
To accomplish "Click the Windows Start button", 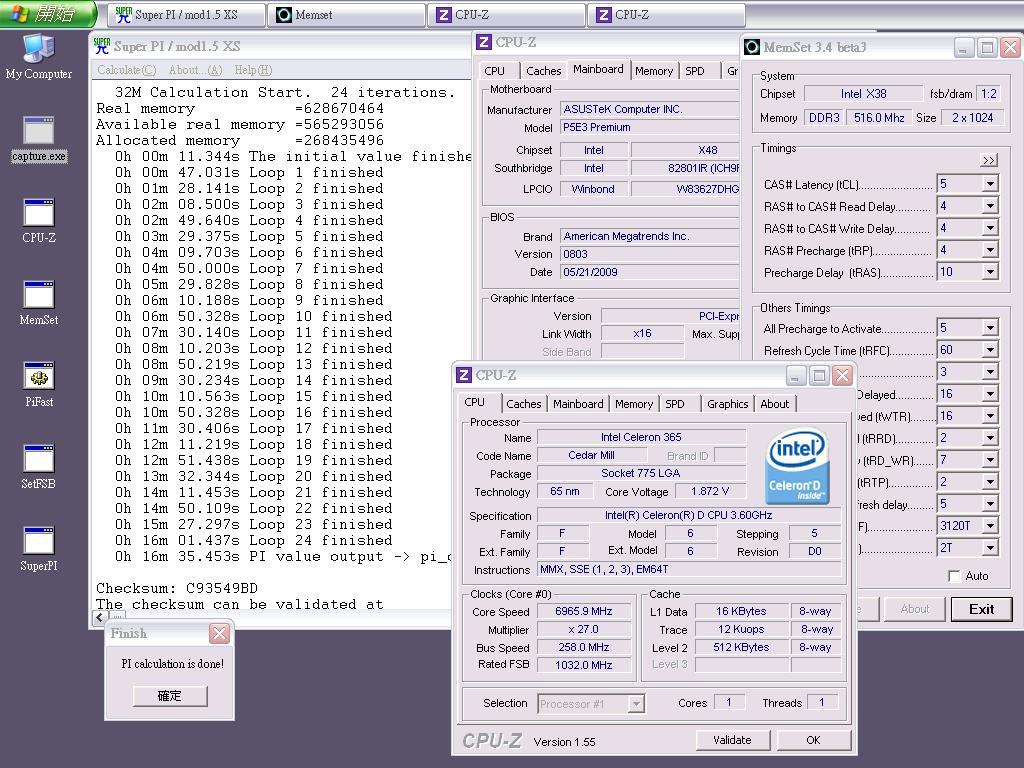I will pyautogui.click(x=47, y=14).
